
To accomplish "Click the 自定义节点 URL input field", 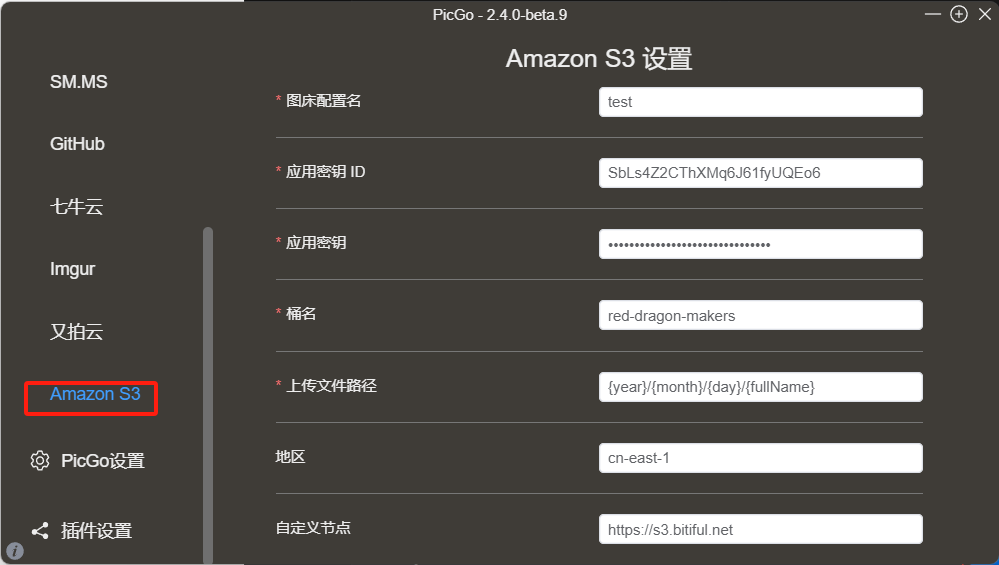I will [760, 529].
